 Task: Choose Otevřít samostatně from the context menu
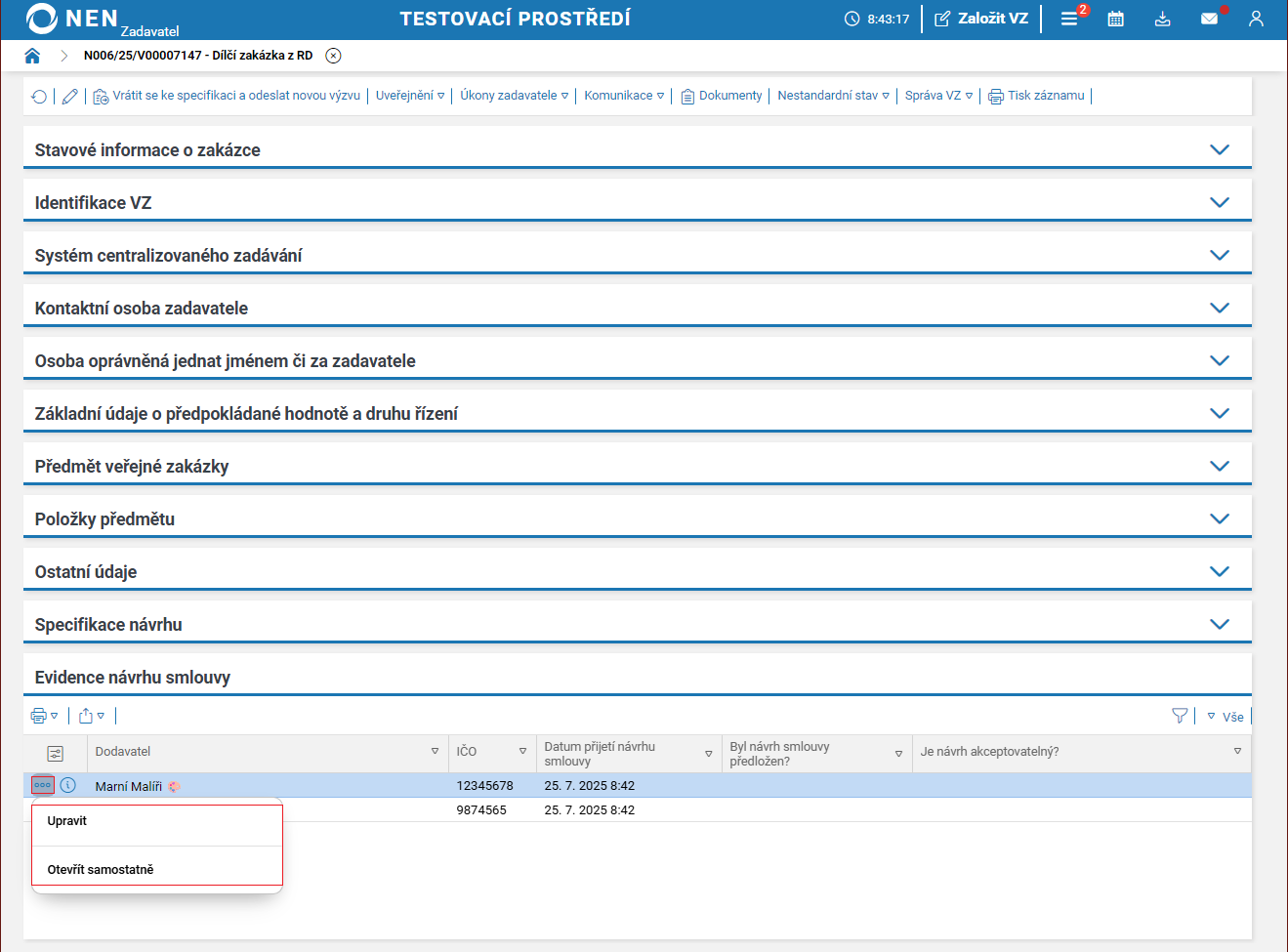point(157,869)
